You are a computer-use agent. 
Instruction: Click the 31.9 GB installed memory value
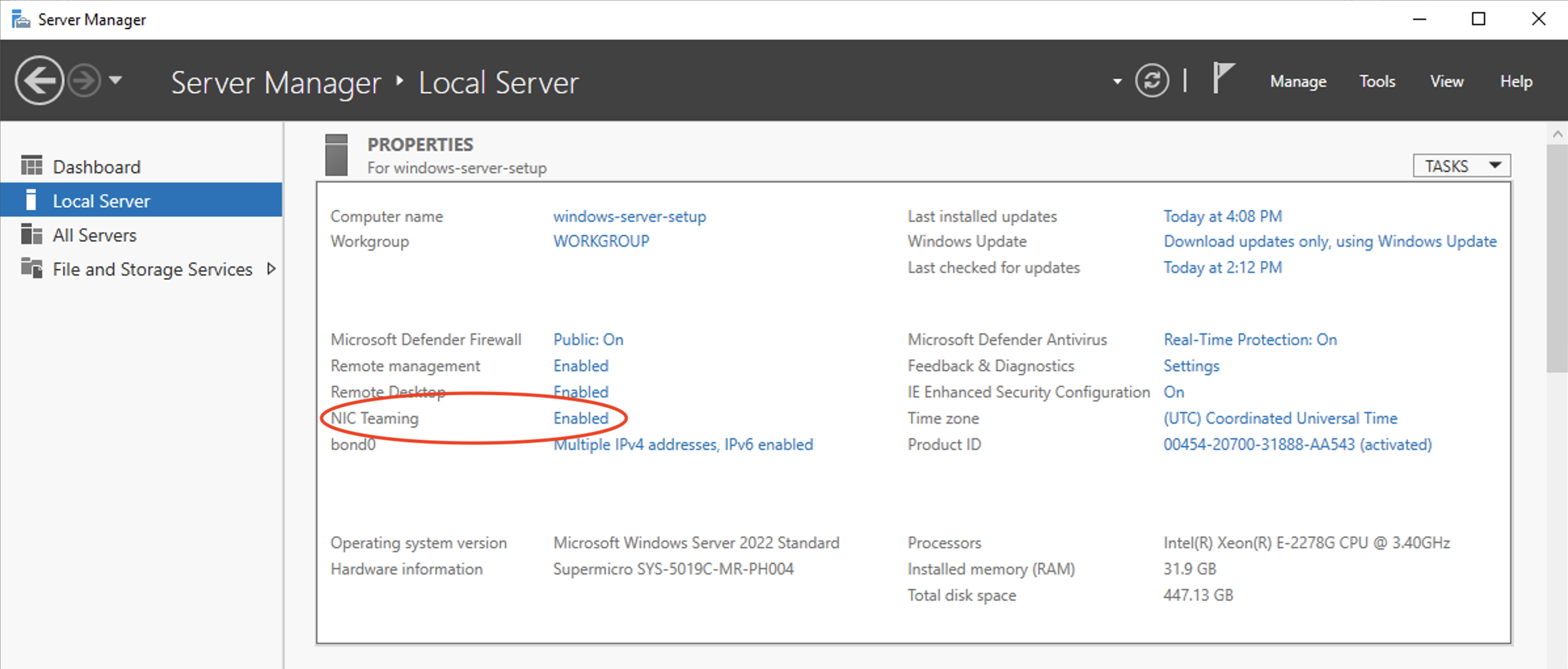[x=1189, y=569]
